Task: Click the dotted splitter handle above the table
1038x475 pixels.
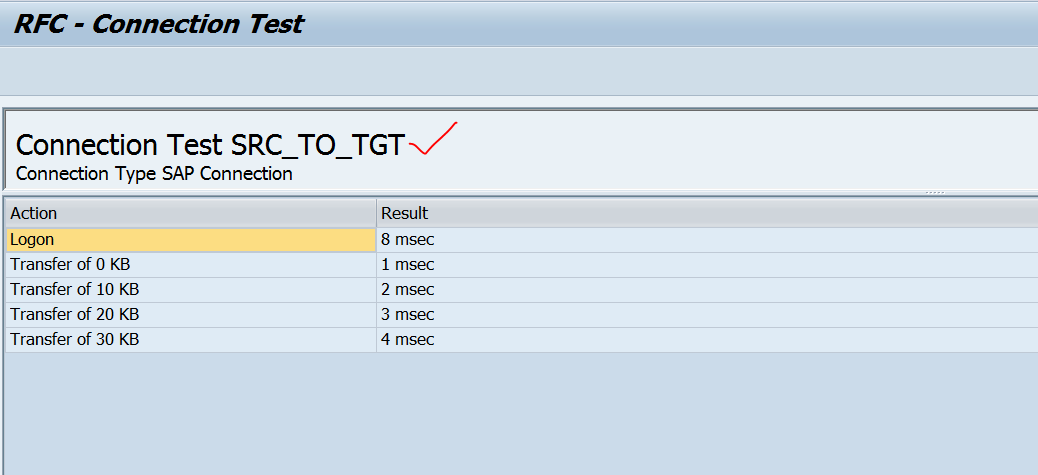Action: [x=934, y=193]
